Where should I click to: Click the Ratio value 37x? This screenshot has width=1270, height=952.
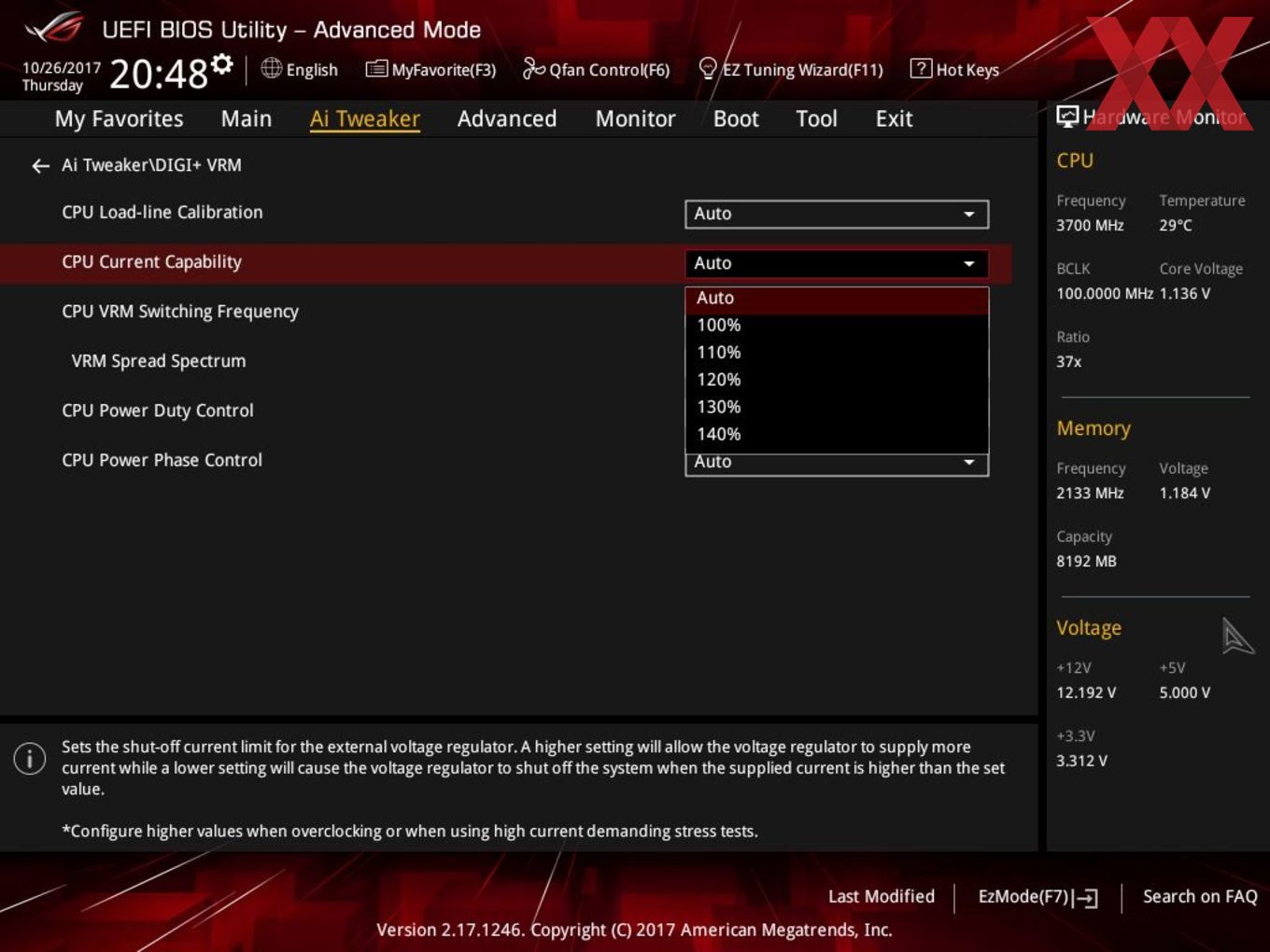(x=1068, y=361)
